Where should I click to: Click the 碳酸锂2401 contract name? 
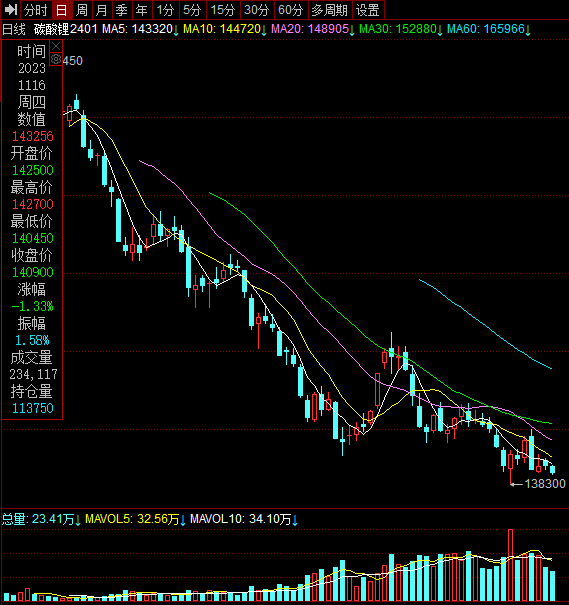pos(66,29)
